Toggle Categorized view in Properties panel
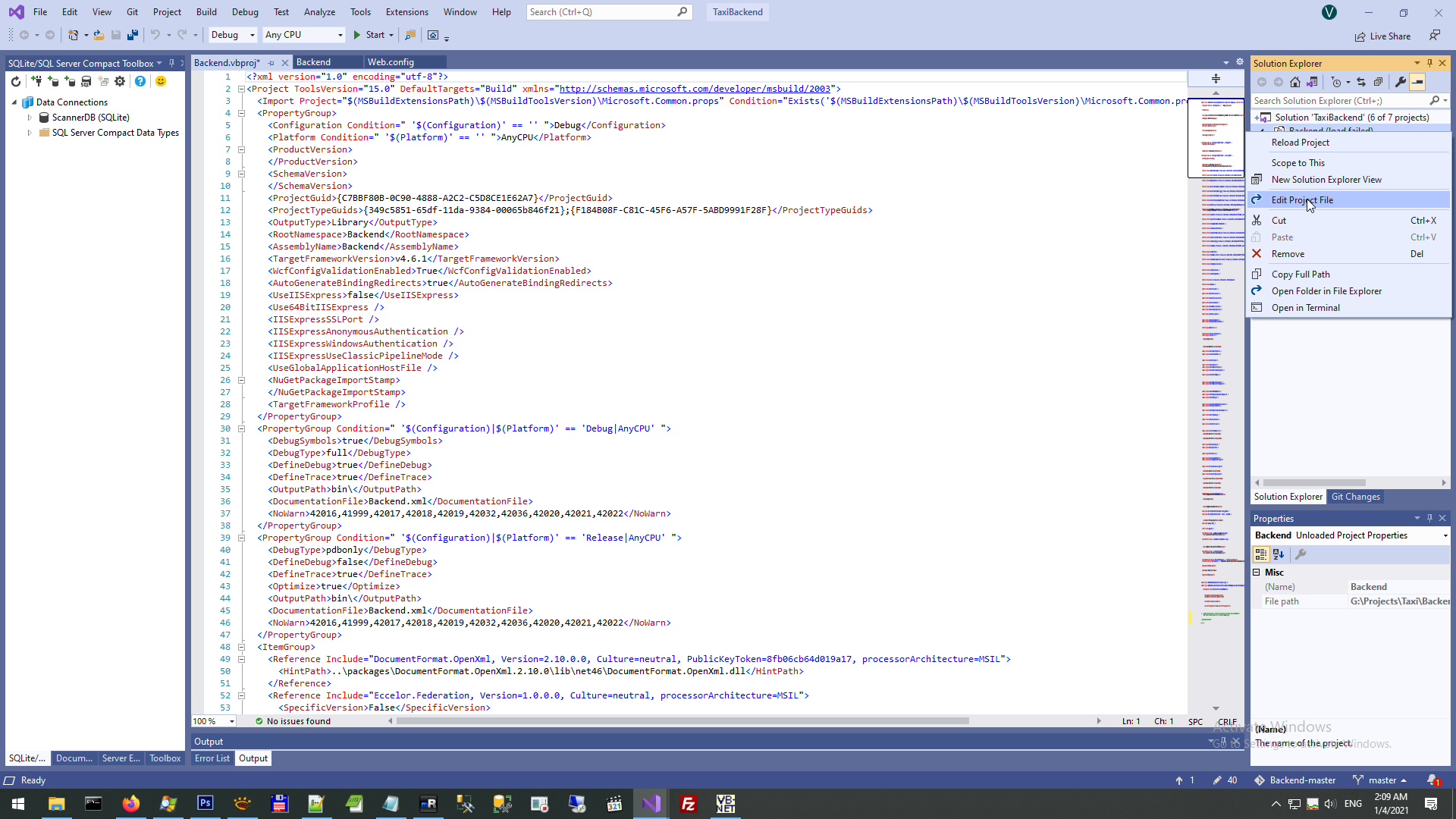This screenshot has height=819, width=1456. point(1261,554)
